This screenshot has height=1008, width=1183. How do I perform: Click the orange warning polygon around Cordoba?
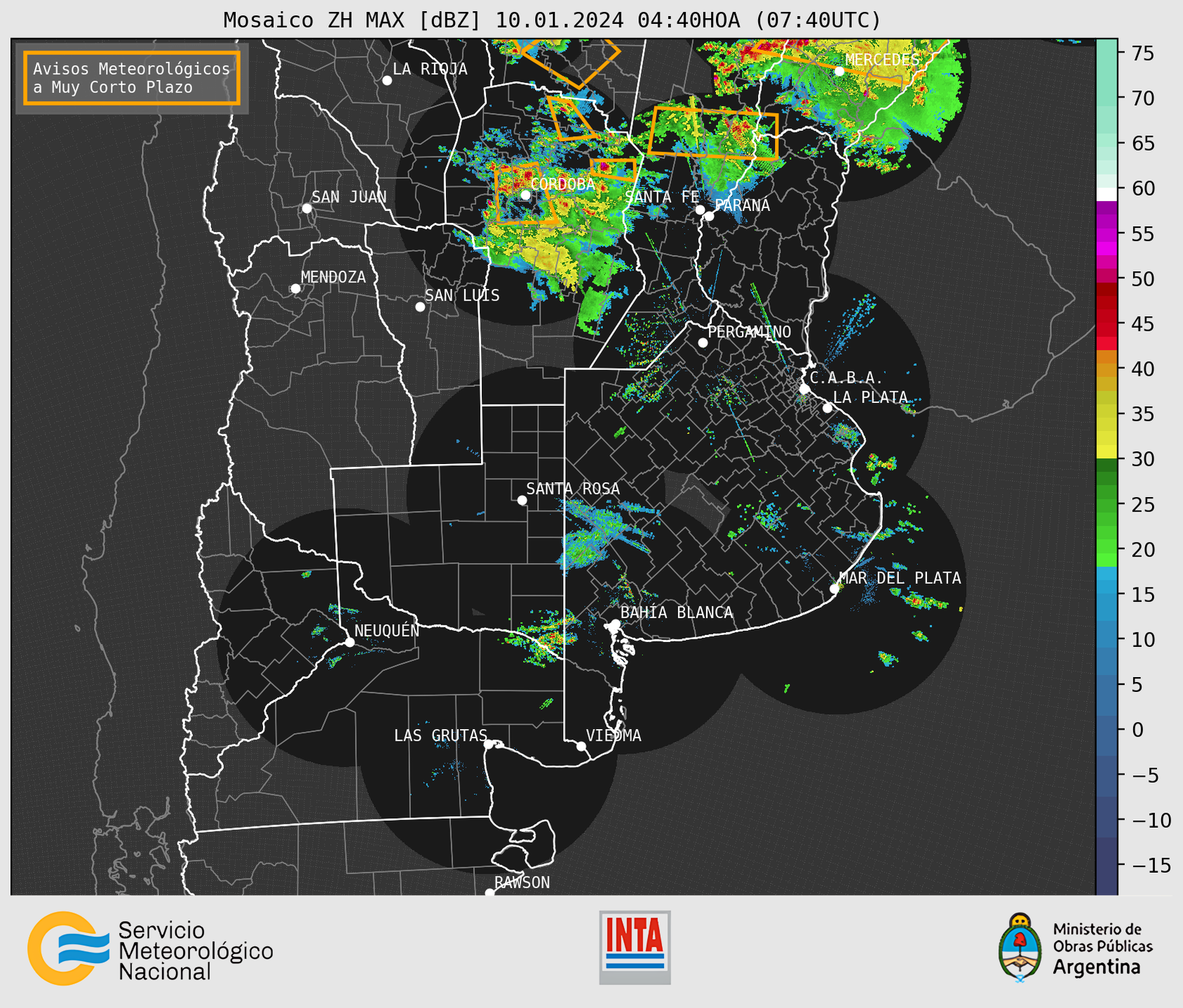pos(527,192)
